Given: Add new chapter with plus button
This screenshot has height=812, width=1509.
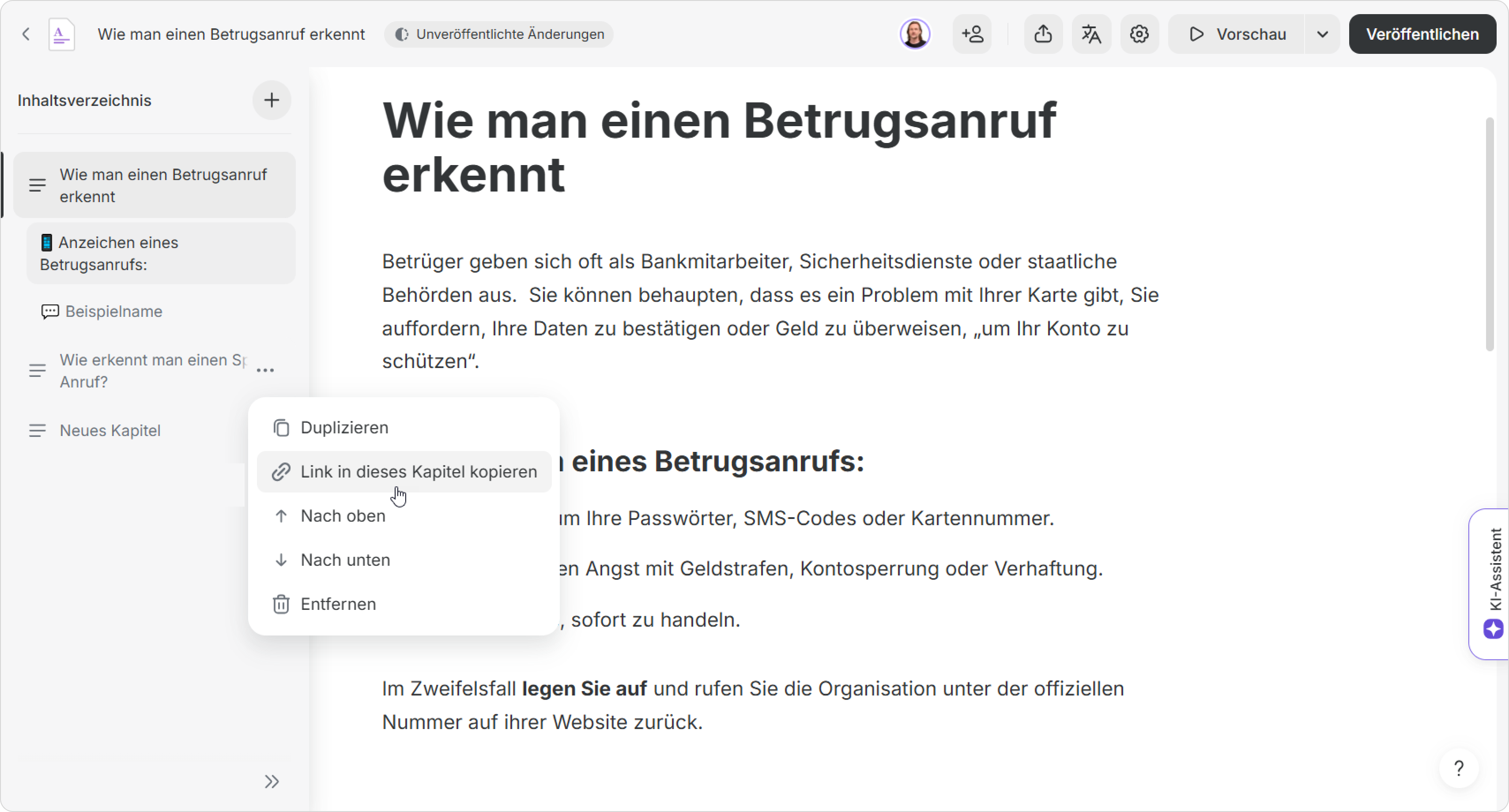Looking at the screenshot, I should 271,100.
